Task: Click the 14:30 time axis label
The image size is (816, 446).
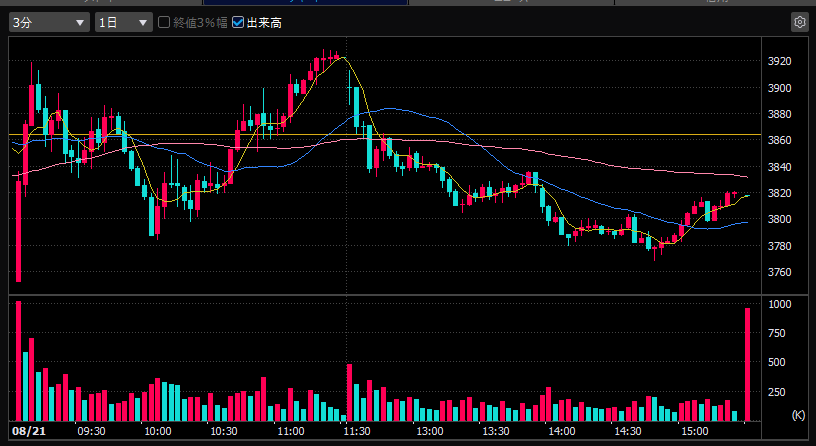Action: tap(628, 431)
